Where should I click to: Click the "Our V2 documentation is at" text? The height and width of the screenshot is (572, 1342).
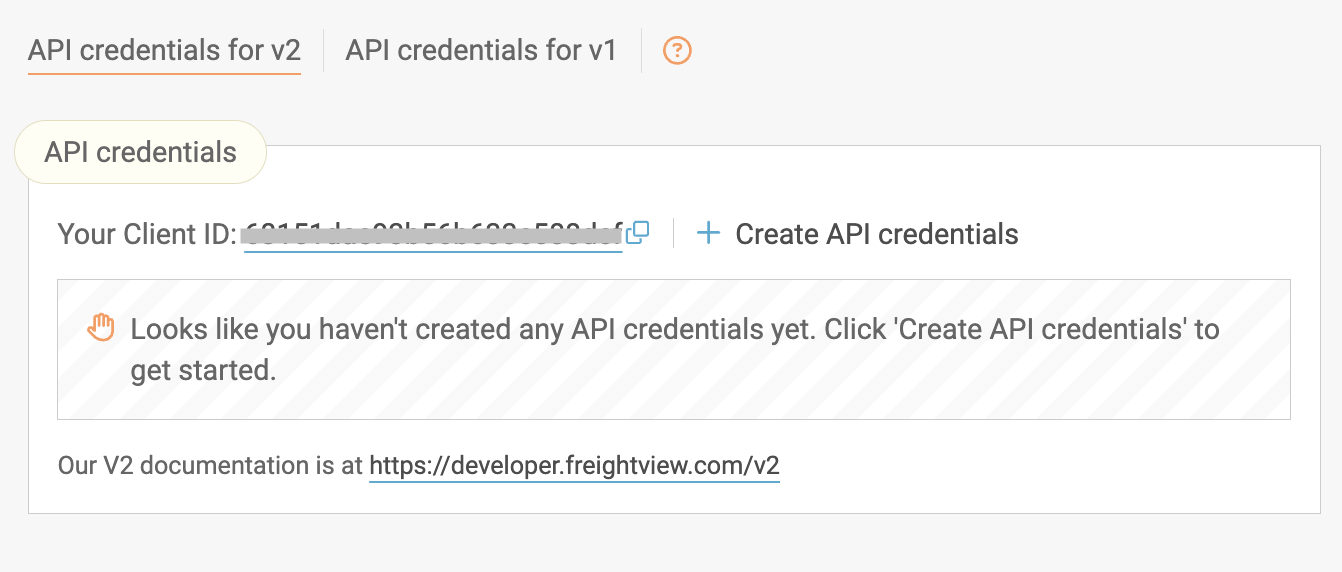pos(210,466)
